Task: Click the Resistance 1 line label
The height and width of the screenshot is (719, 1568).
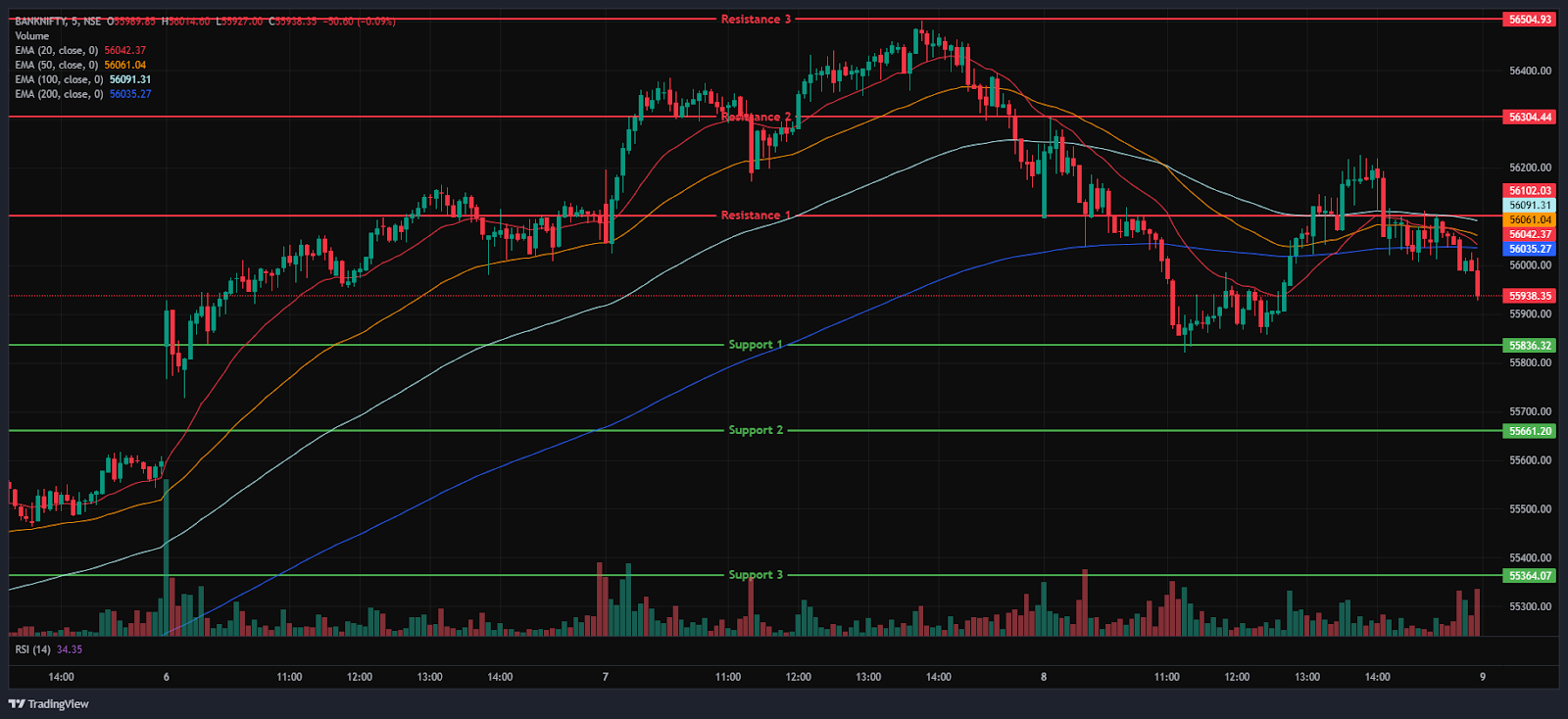Action: click(x=755, y=216)
